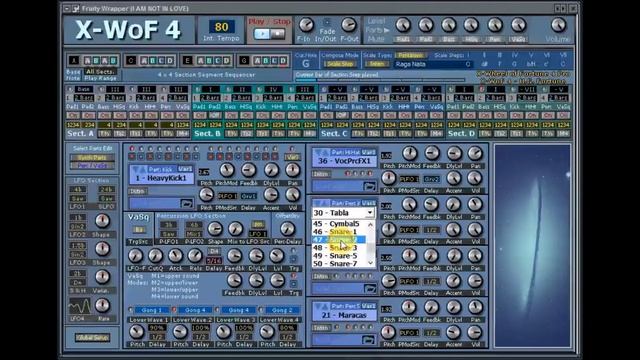The height and width of the screenshot is (360, 640).
Task: Mute the Pad1 part
Action: 403,40
